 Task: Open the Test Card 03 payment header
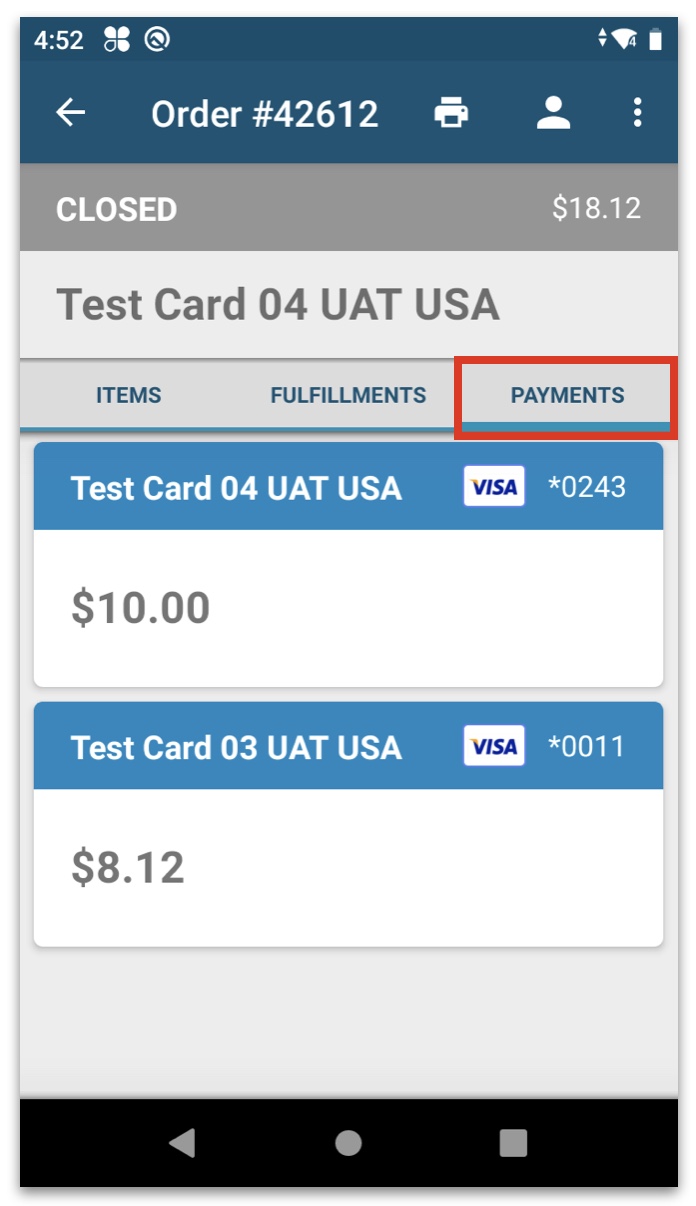pyautogui.click(x=348, y=747)
